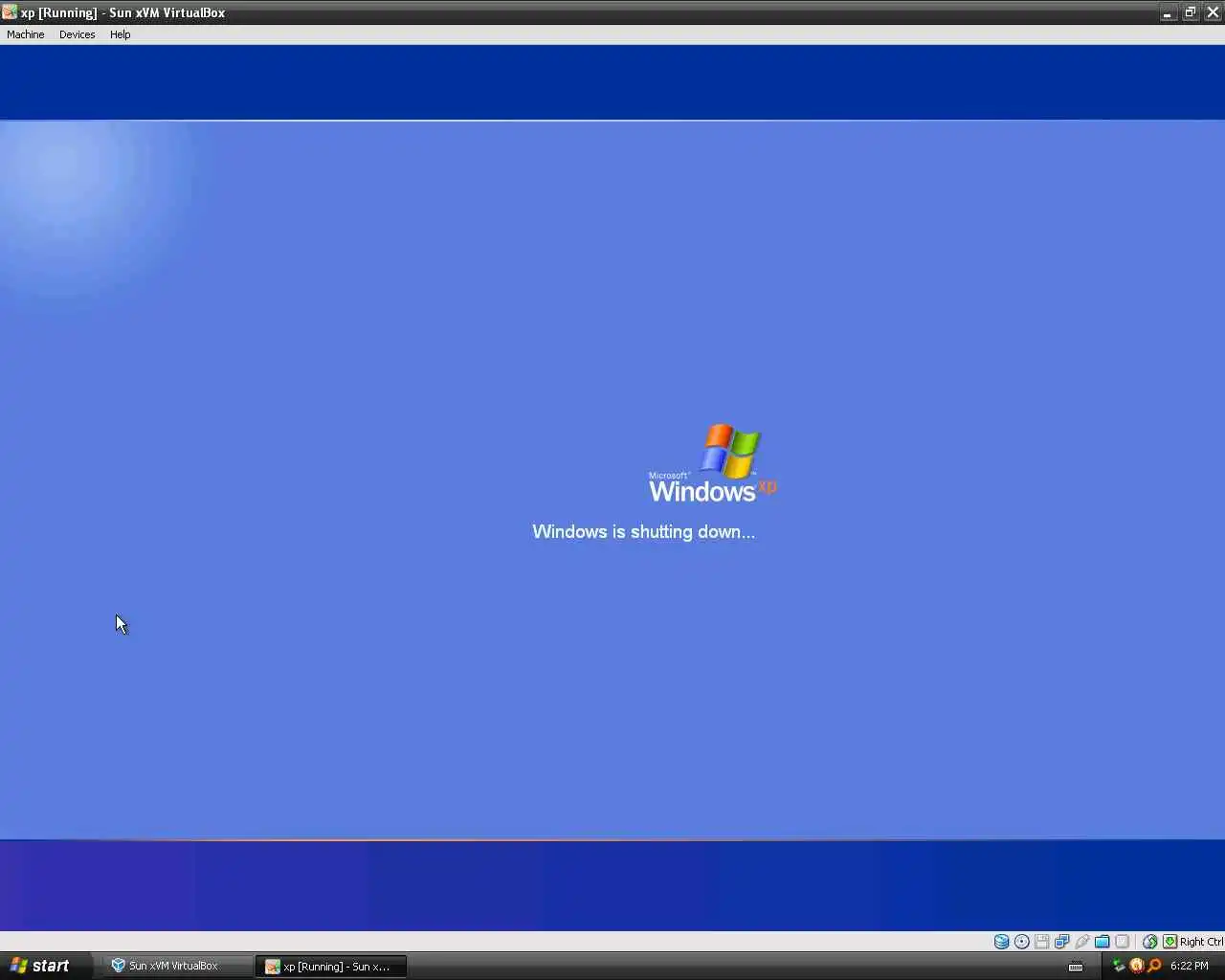Restore down the VirtualBox window

tap(1191, 12)
